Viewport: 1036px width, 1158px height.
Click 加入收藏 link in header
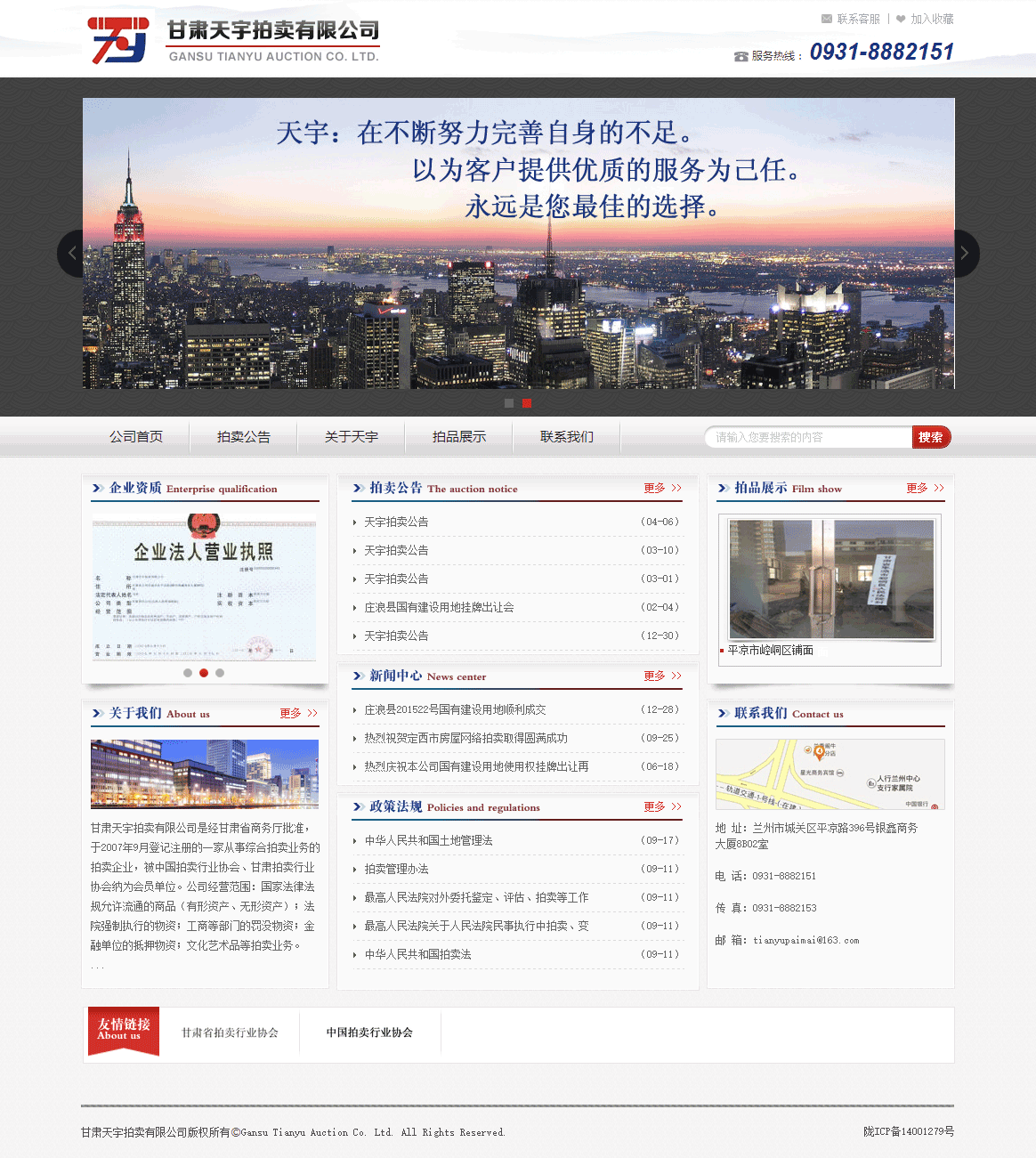932,19
